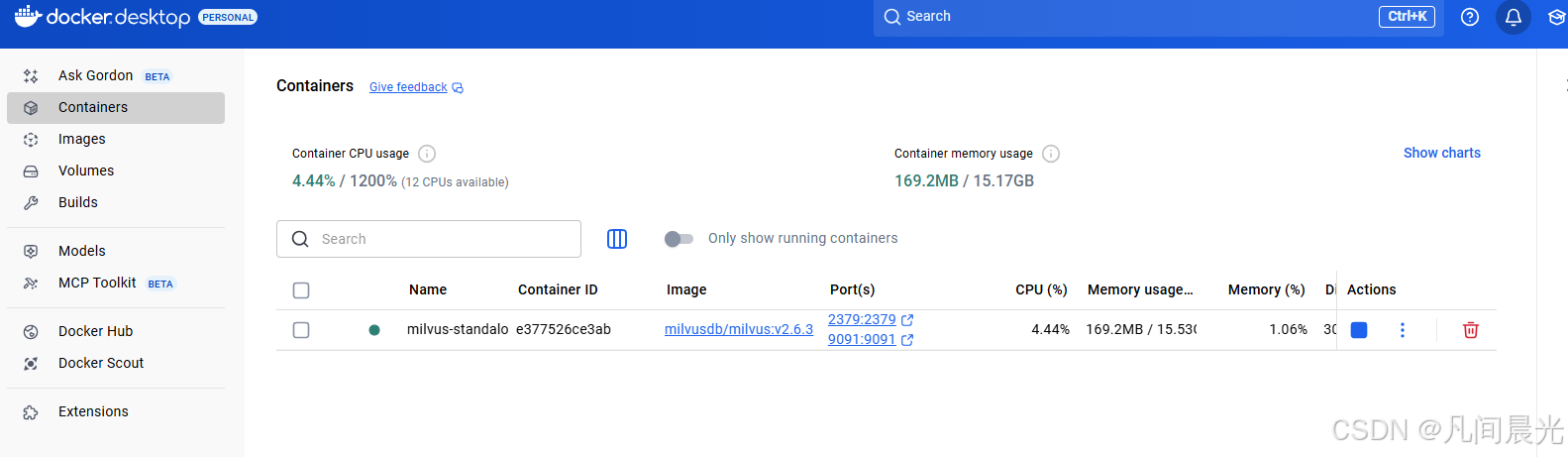Click the MCP Toolkit sidebar icon
Image resolution: width=1568 pixels, height=457 pixels.
(31, 284)
